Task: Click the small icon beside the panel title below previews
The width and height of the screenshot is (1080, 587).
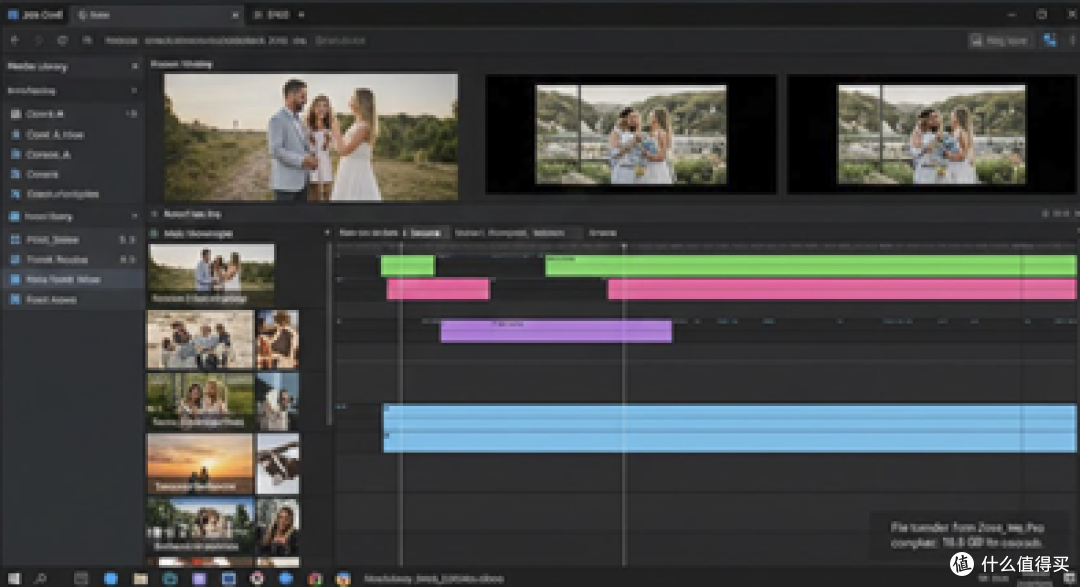Action: pos(154,214)
